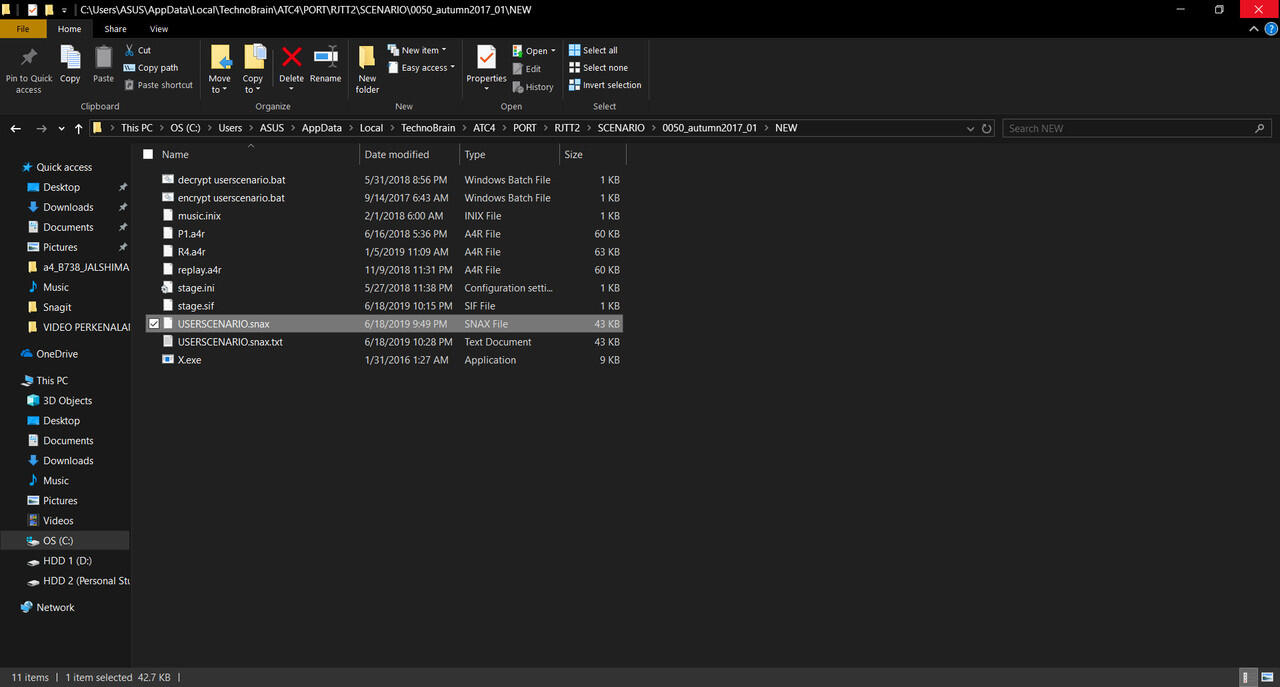Expand the Easy access dropdown
This screenshot has width=1280, height=687.
pos(428,68)
